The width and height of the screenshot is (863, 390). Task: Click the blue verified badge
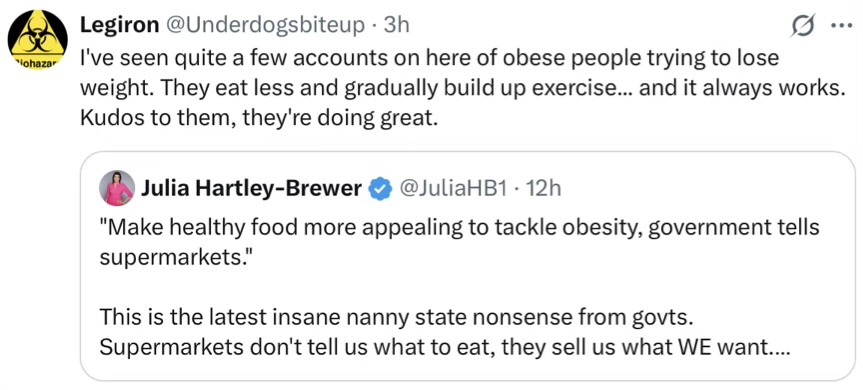pyautogui.click(x=379, y=190)
